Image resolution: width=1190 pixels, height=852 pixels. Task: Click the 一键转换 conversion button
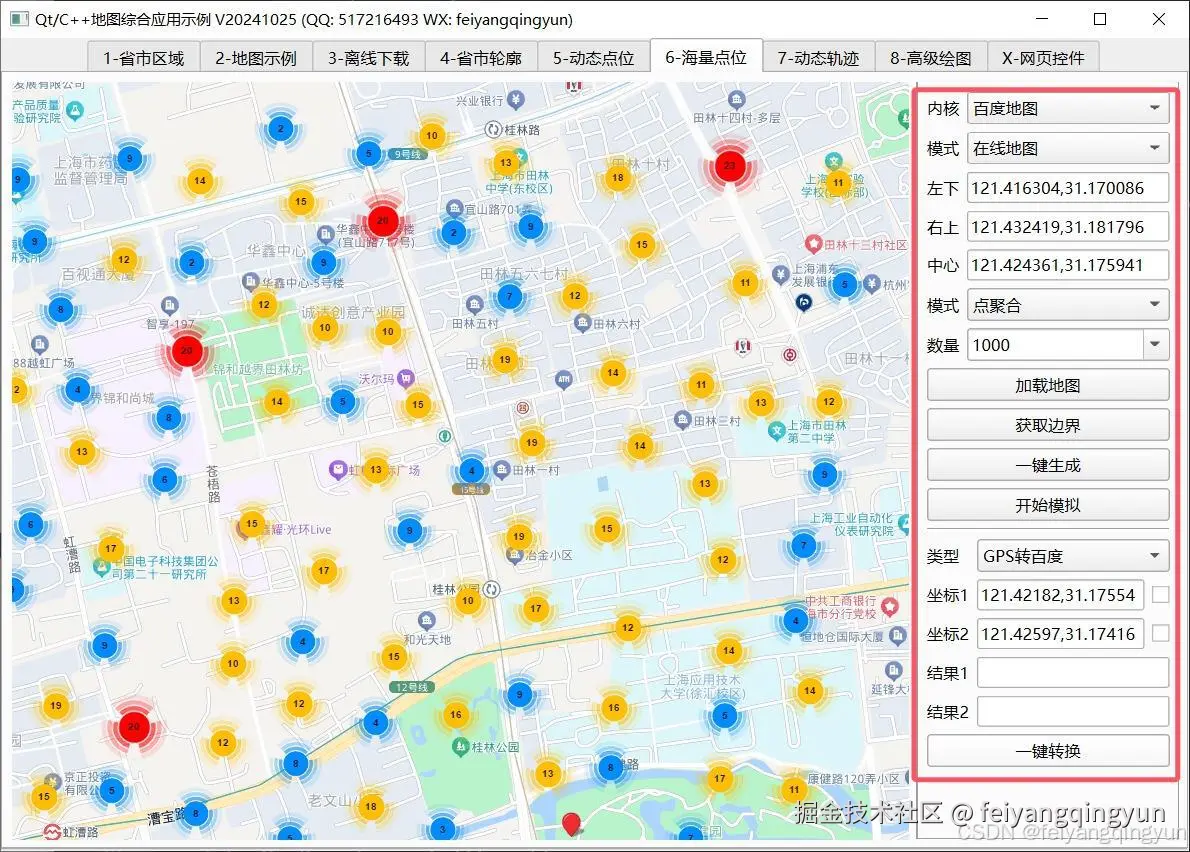1047,751
